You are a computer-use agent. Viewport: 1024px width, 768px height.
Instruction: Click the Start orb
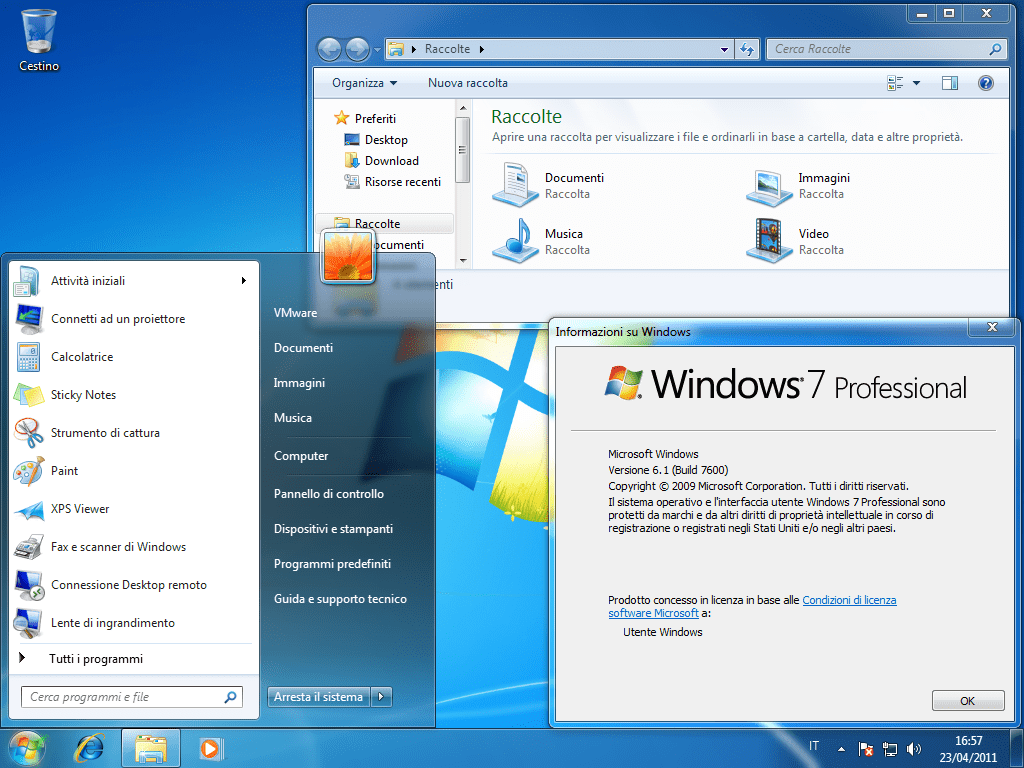(25, 747)
